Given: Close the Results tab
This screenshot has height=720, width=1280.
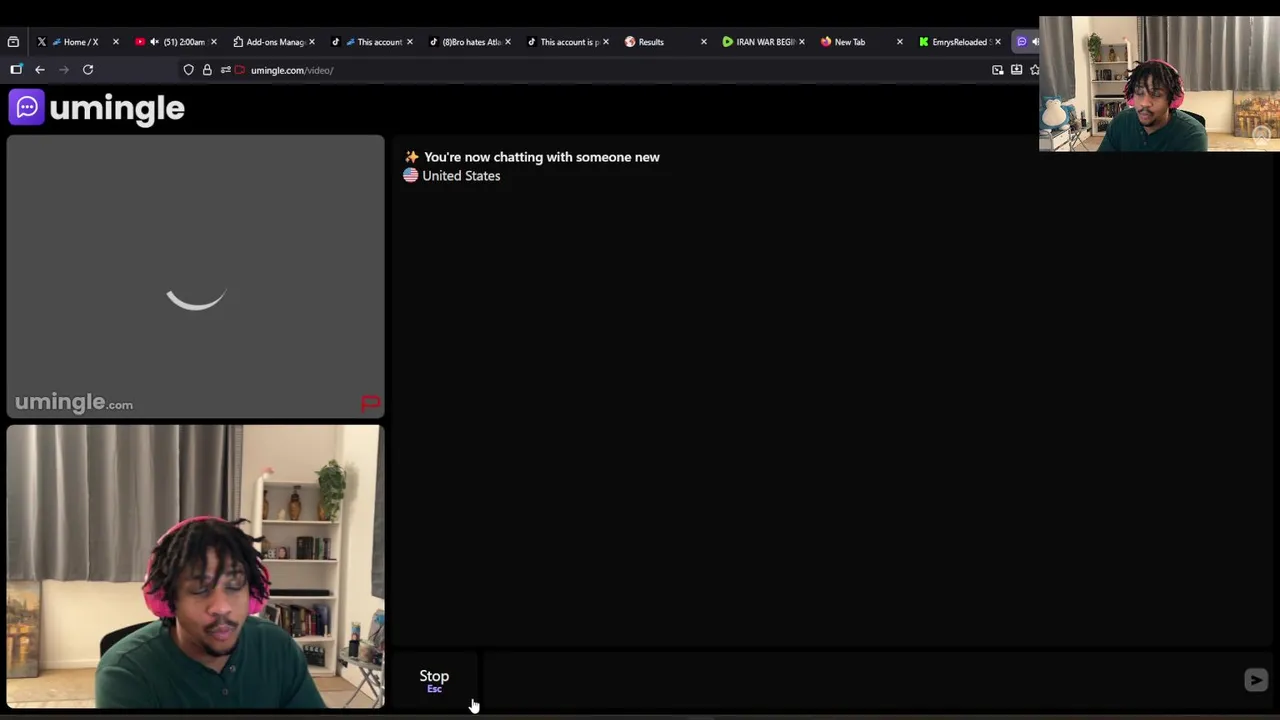Looking at the screenshot, I should coord(704,42).
